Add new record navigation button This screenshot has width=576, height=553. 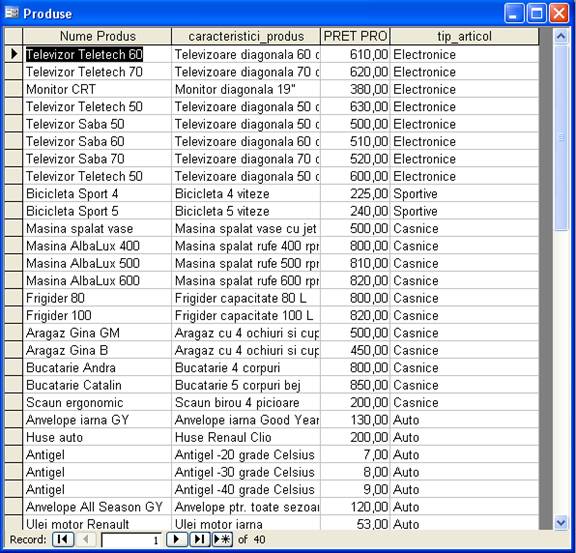(222, 539)
